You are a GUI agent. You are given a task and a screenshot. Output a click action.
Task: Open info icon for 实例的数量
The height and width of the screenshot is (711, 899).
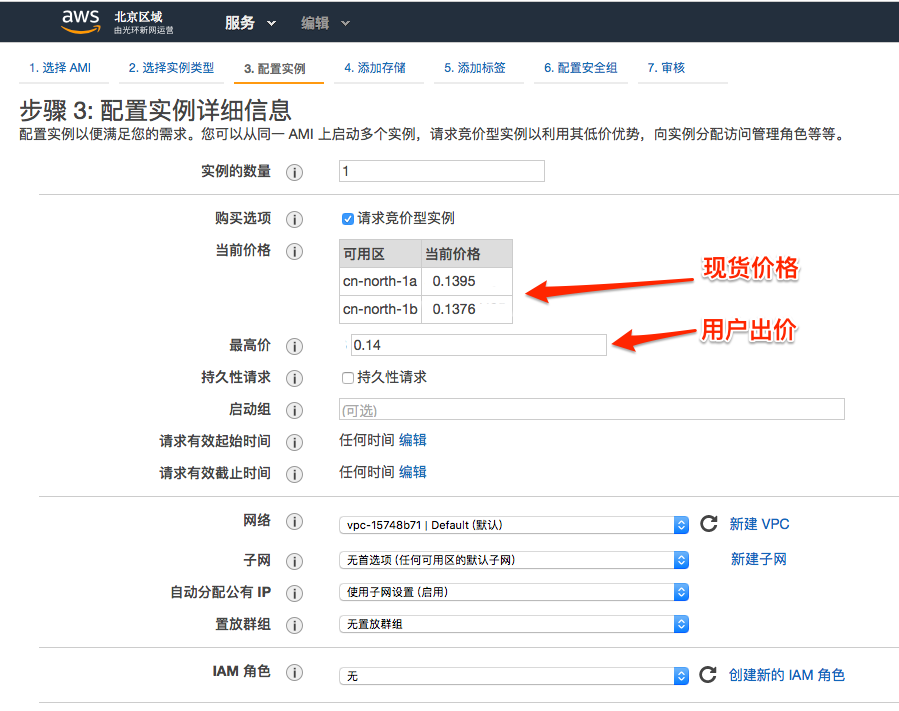point(294,172)
